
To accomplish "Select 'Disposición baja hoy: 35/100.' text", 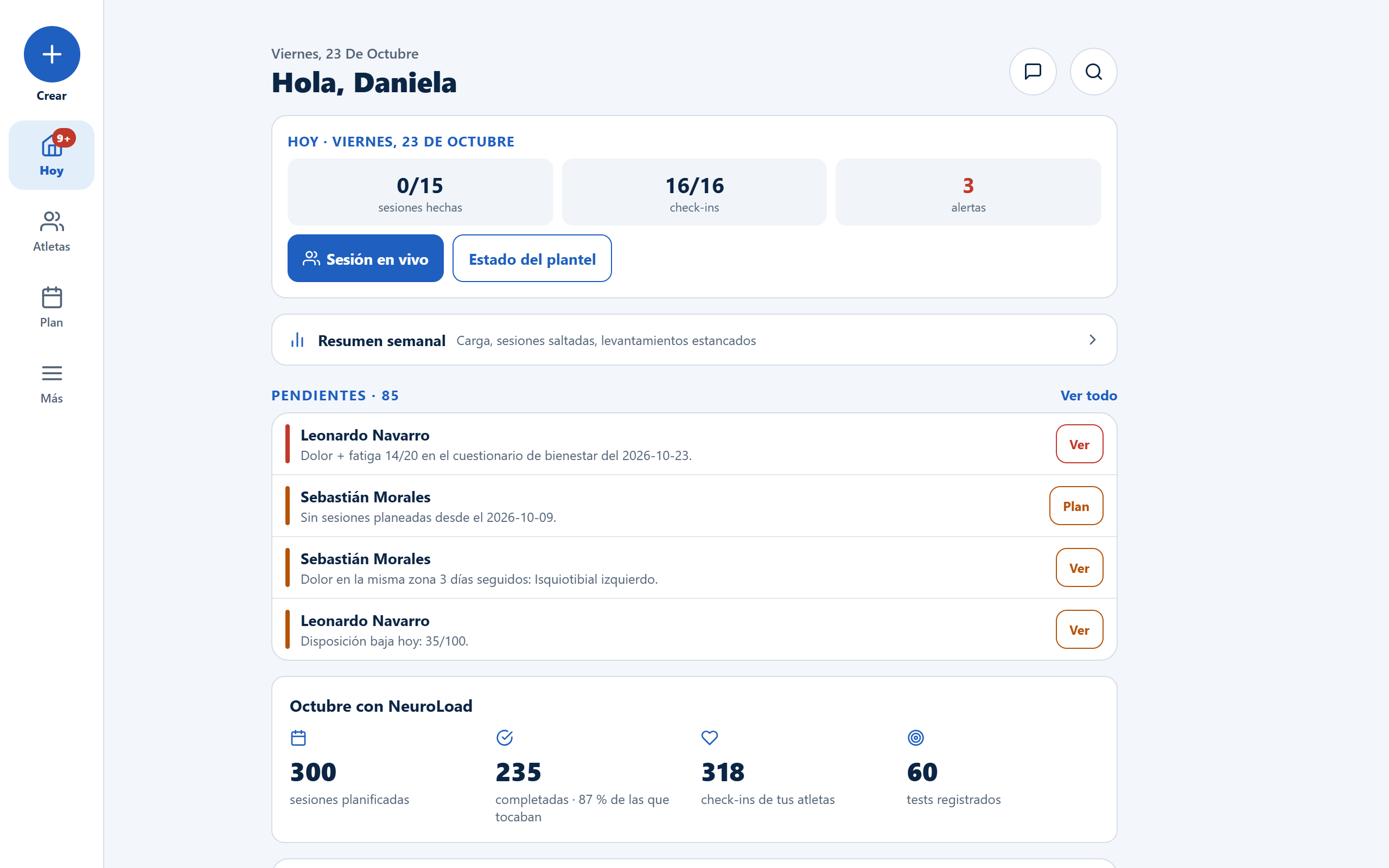I will click(385, 641).
